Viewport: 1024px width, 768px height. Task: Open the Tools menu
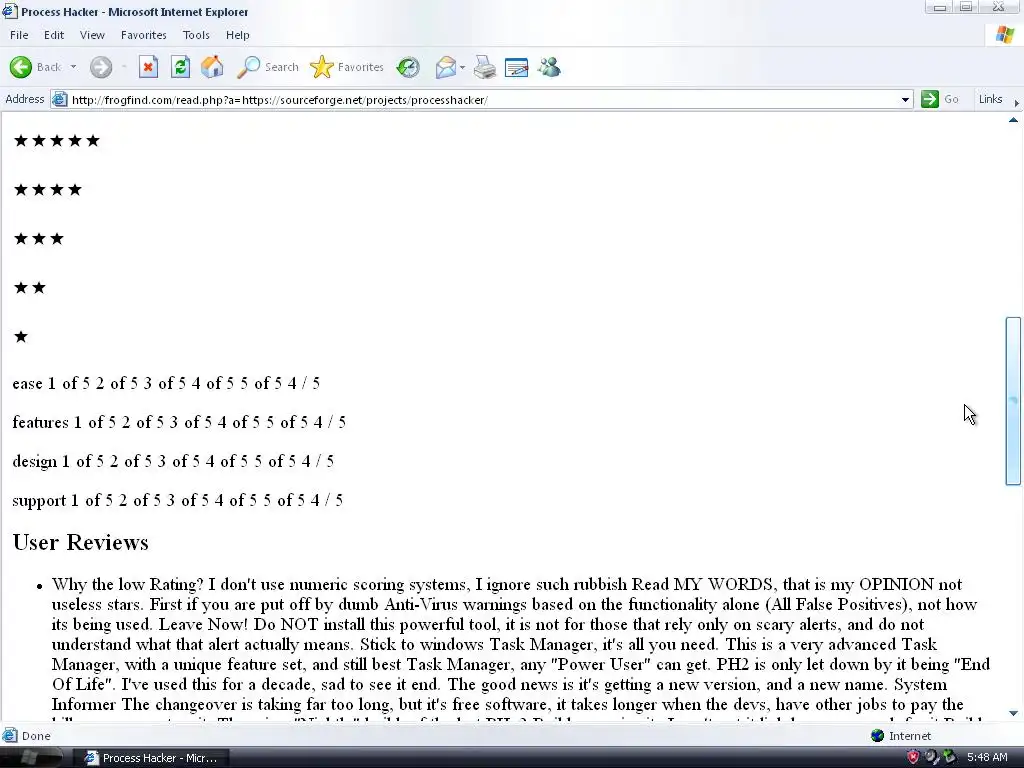click(196, 35)
